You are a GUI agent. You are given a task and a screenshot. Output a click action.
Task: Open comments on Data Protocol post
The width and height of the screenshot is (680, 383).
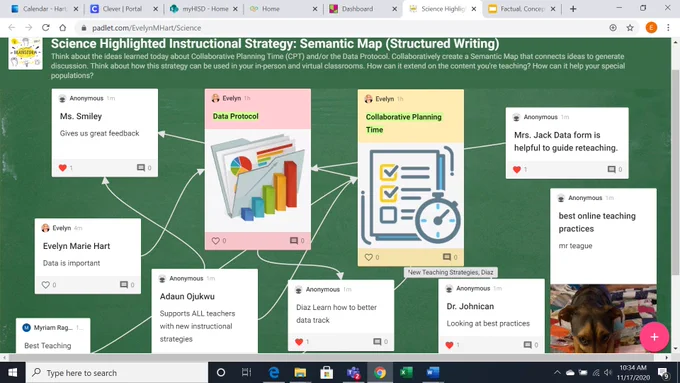[x=294, y=240]
